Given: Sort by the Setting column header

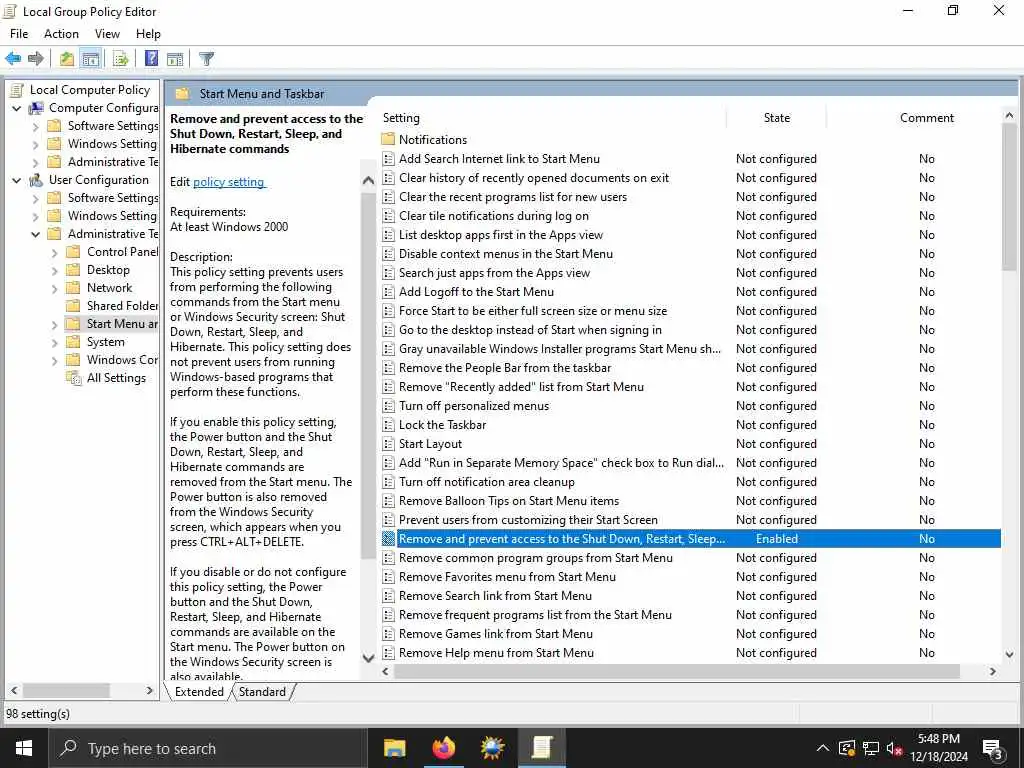Looking at the screenshot, I should pyautogui.click(x=552, y=118).
